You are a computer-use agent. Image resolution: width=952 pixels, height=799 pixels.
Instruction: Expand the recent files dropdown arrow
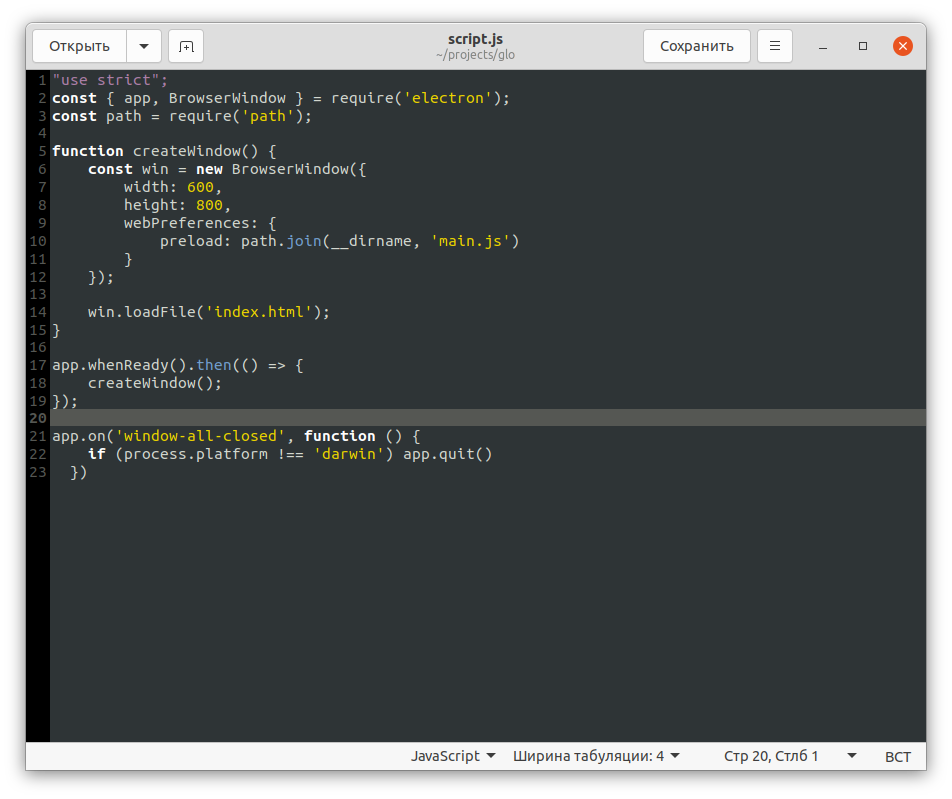pyautogui.click(x=144, y=46)
